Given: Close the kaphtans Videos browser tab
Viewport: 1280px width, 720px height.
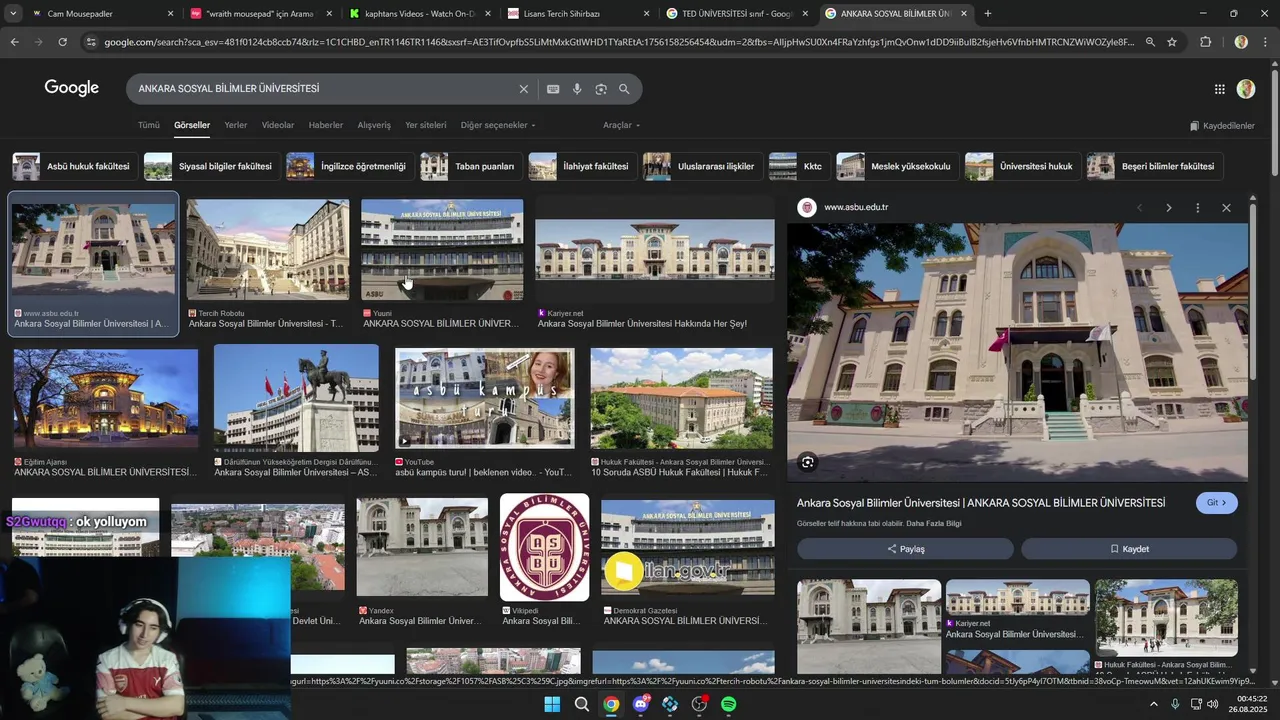Looking at the screenshot, I should pyautogui.click(x=486, y=14).
